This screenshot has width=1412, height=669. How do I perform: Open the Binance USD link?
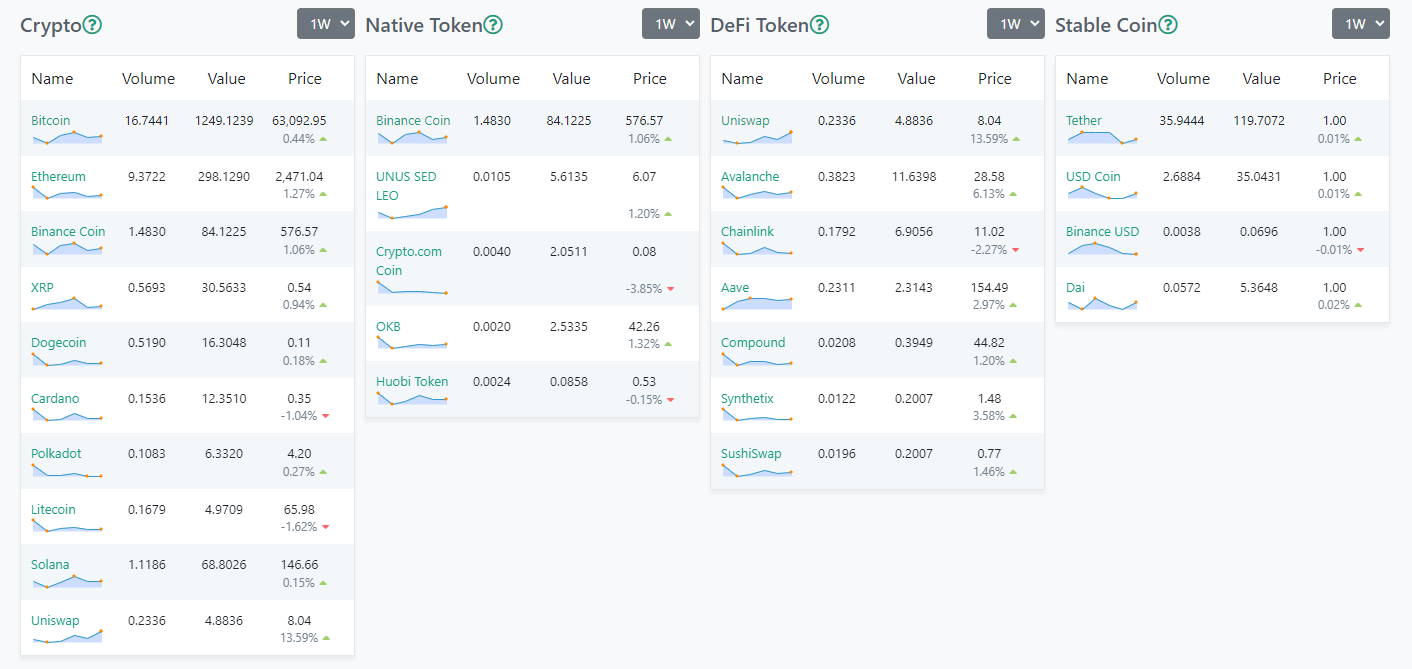click(x=1102, y=231)
